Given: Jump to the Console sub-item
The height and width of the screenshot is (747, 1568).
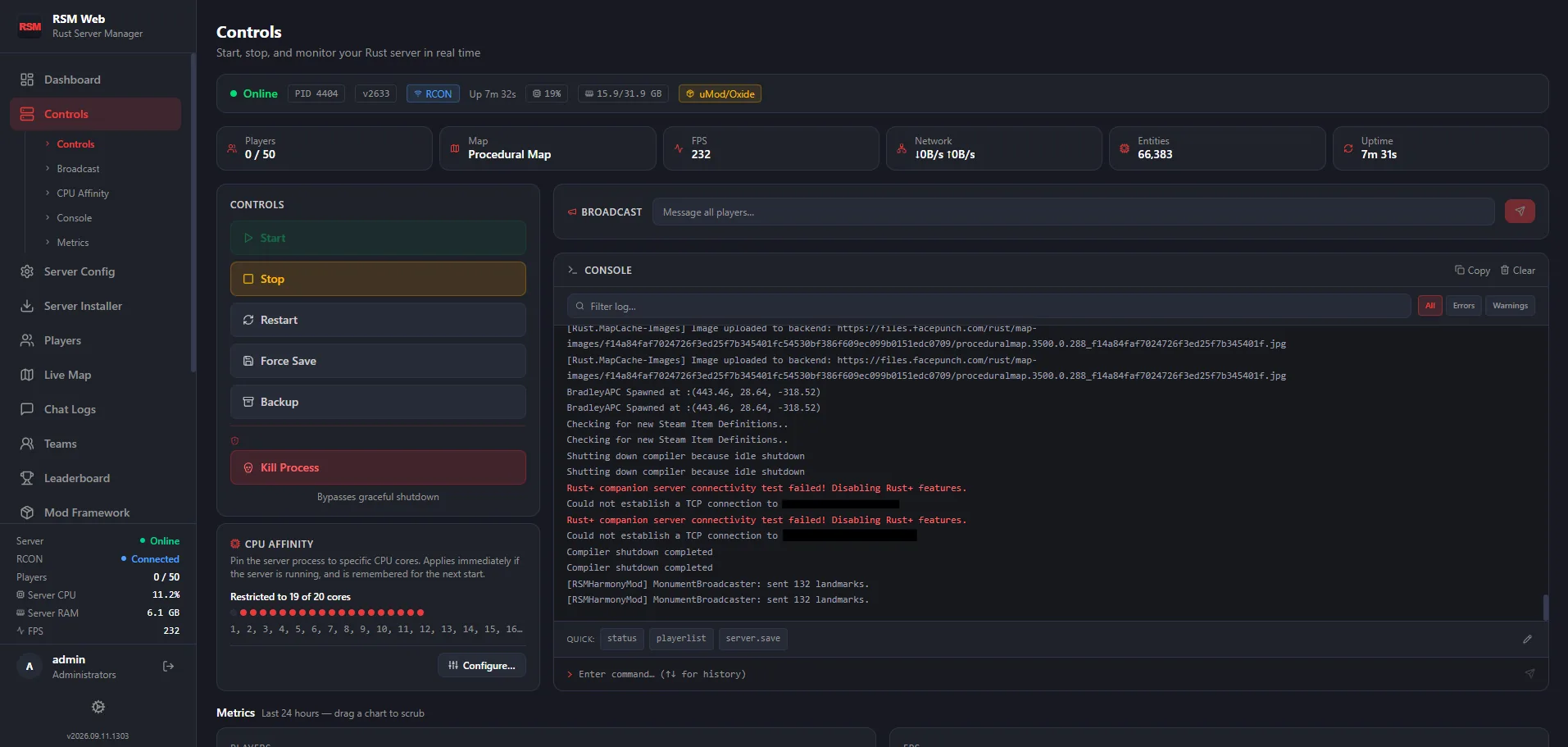Looking at the screenshot, I should coord(74,218).
